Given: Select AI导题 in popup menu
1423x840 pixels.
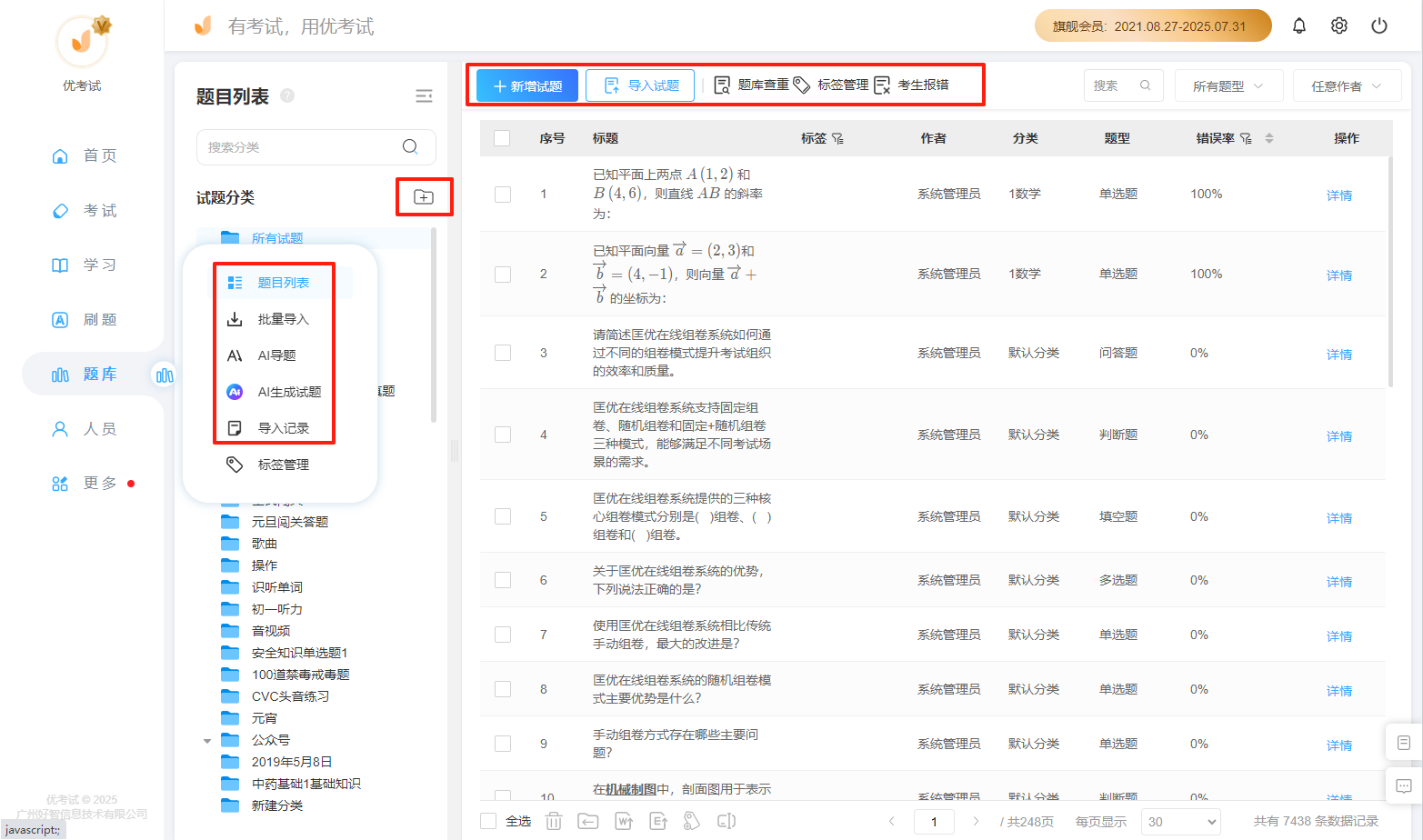Looking at the screenshot, I should click(277, 355).
